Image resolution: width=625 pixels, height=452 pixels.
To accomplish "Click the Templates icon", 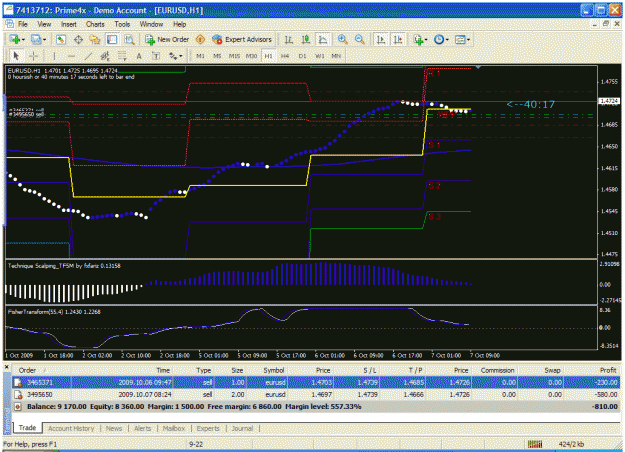I will pyautogui.click(x=460, y=39).
